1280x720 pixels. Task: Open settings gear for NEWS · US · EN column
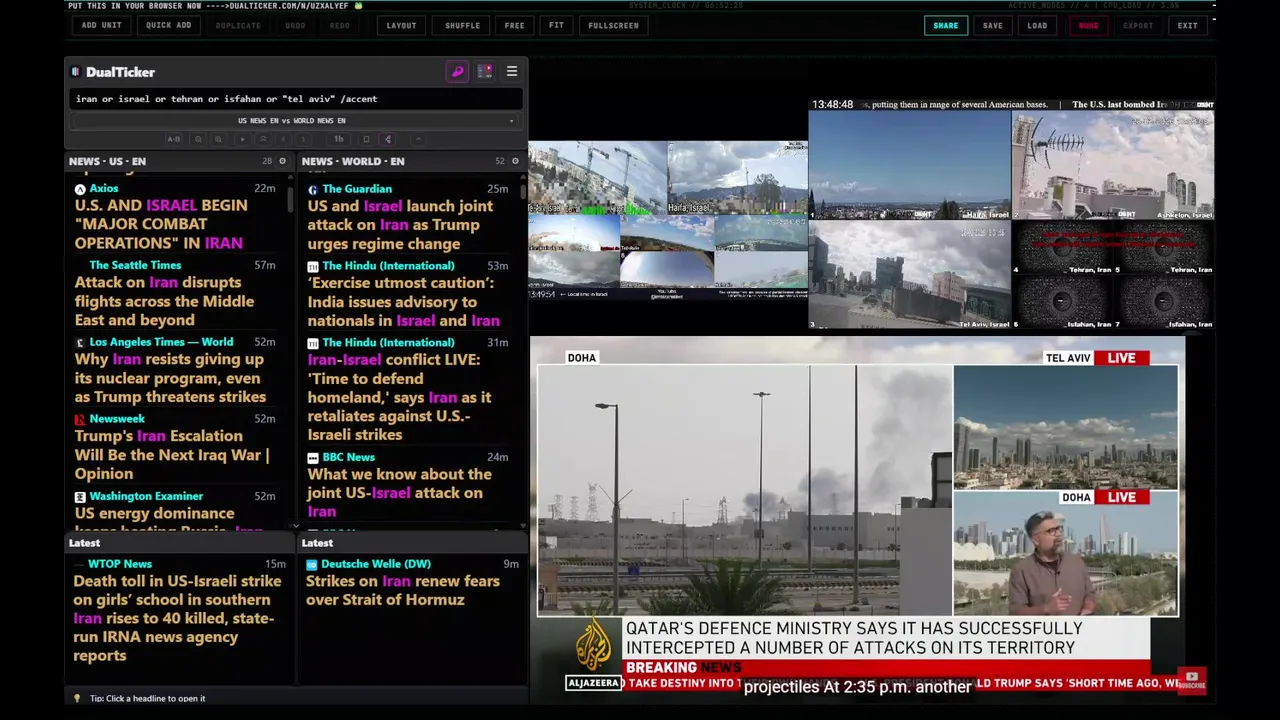pos(282,161)
